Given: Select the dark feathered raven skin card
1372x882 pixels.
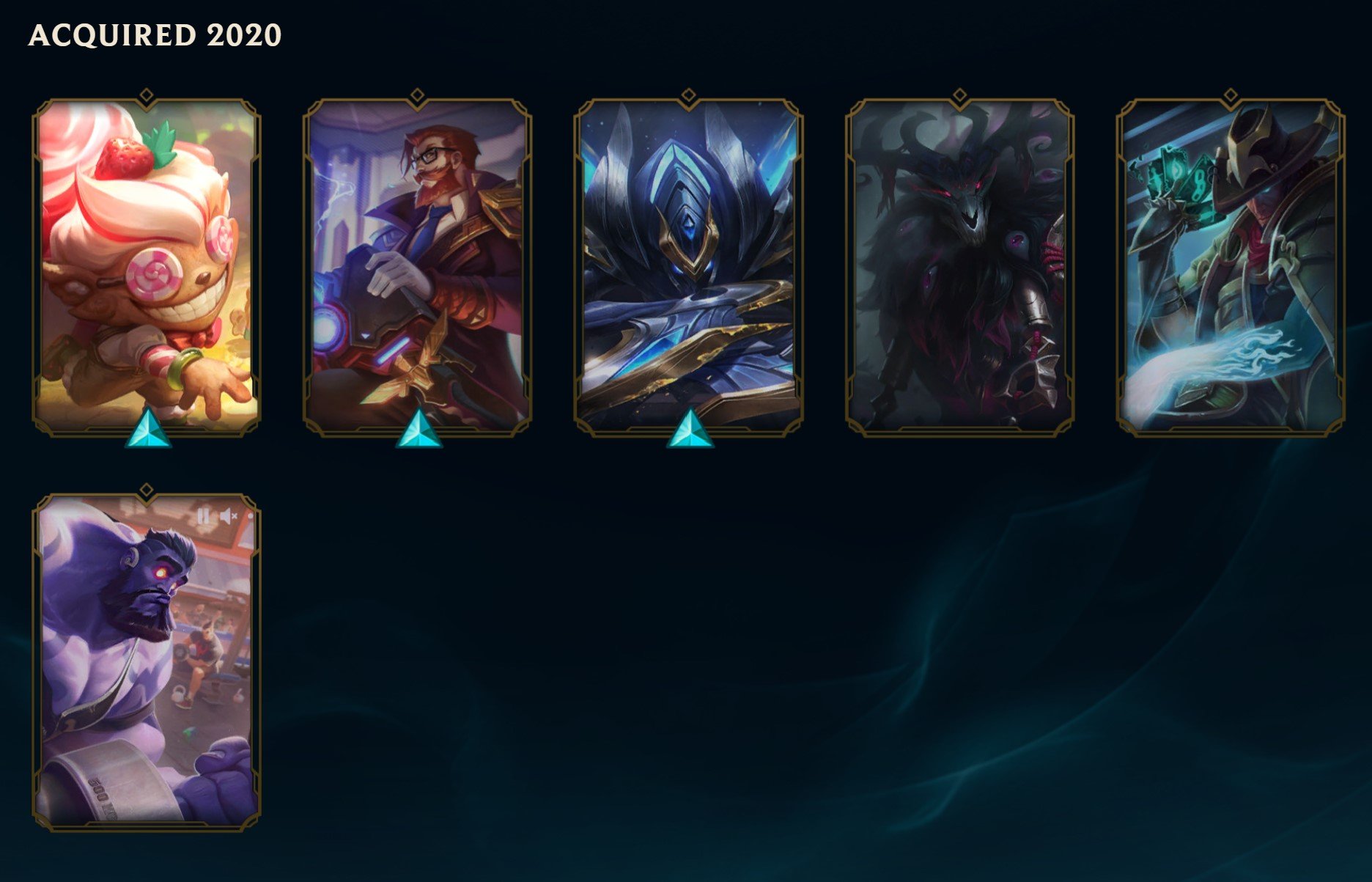Looking at the screenshot, I should click(x=960, y=267).
